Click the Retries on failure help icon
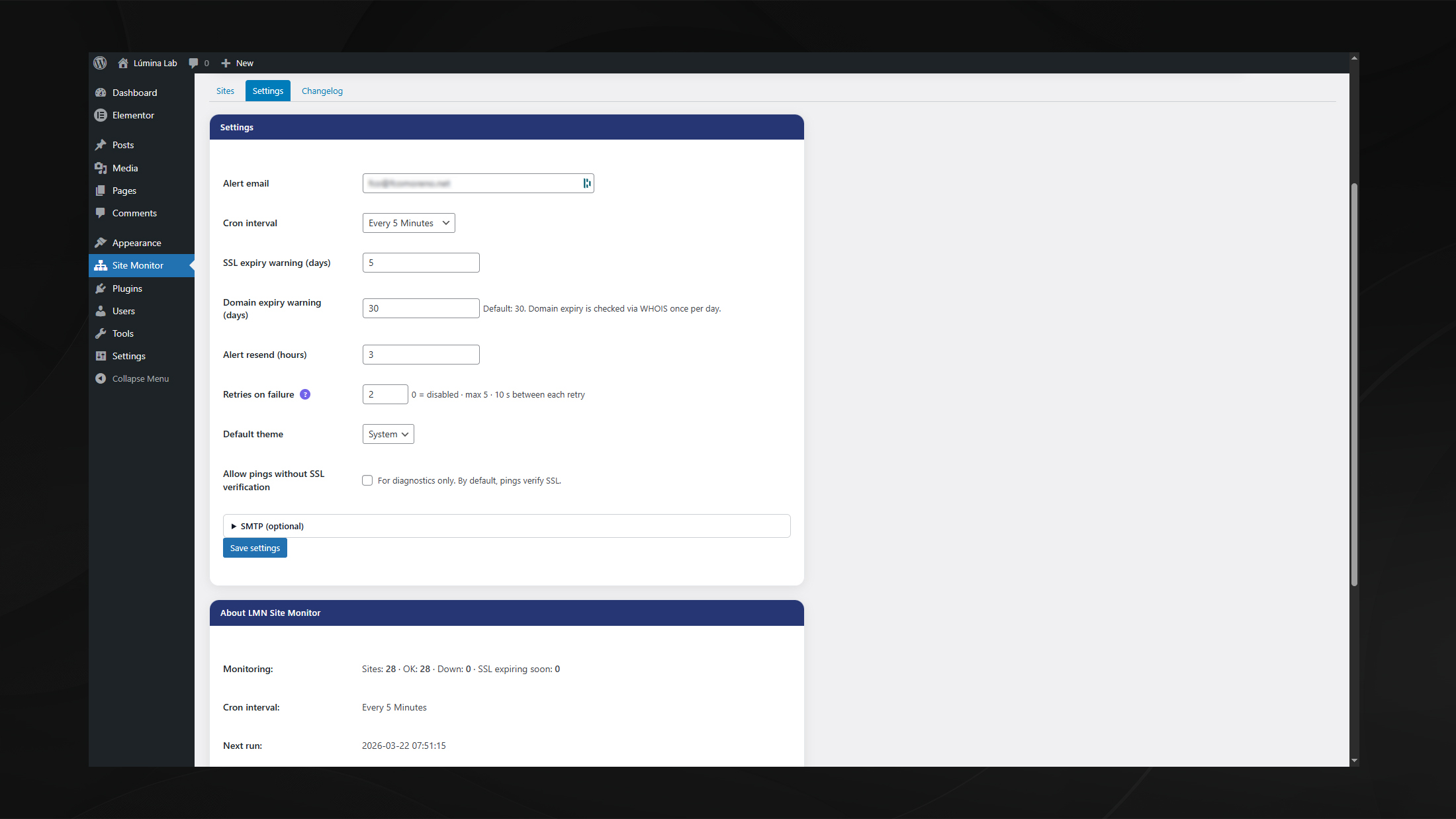The width and height of the screenshot is (1456, 819). coord(305,394)
